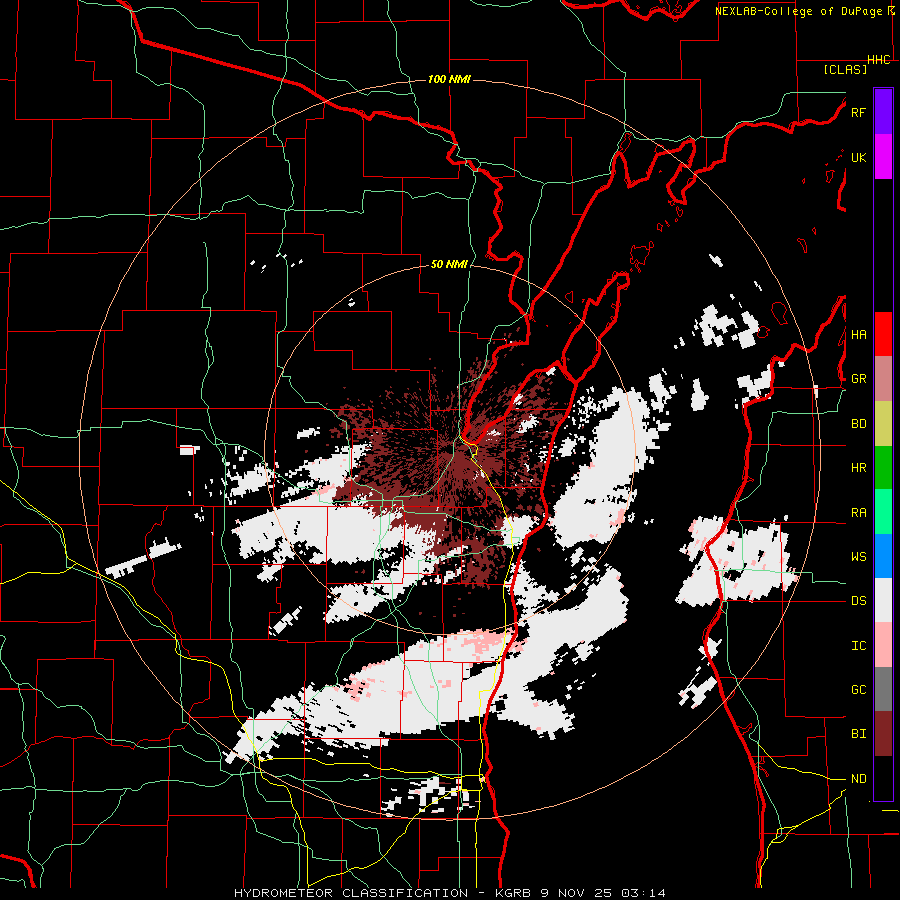Click the 100 NMI range ring label

449,79
